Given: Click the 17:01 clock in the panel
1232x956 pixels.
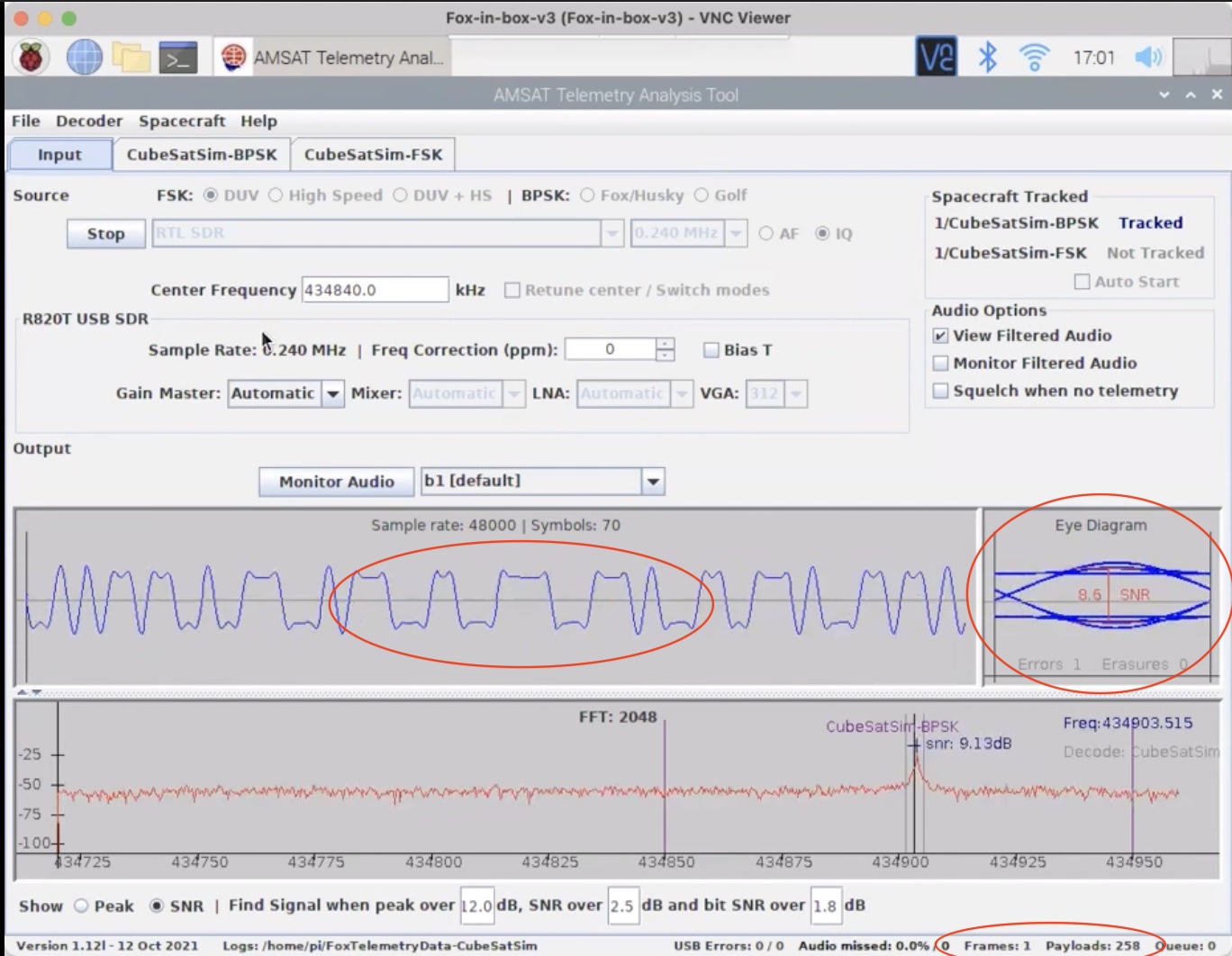Looking at the screenshot, I should [x=1093, y=58].
